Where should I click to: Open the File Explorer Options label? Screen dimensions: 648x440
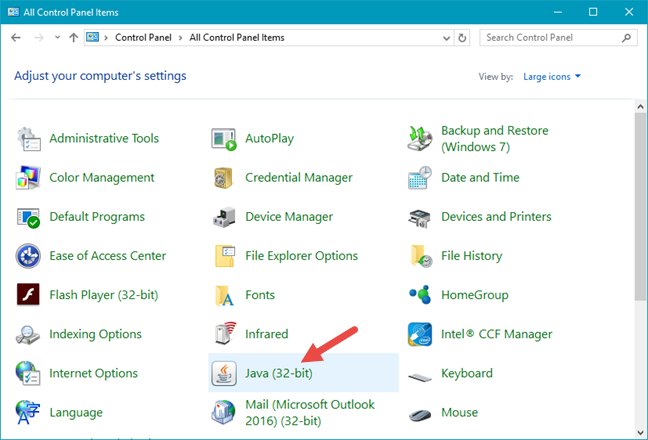301,256
